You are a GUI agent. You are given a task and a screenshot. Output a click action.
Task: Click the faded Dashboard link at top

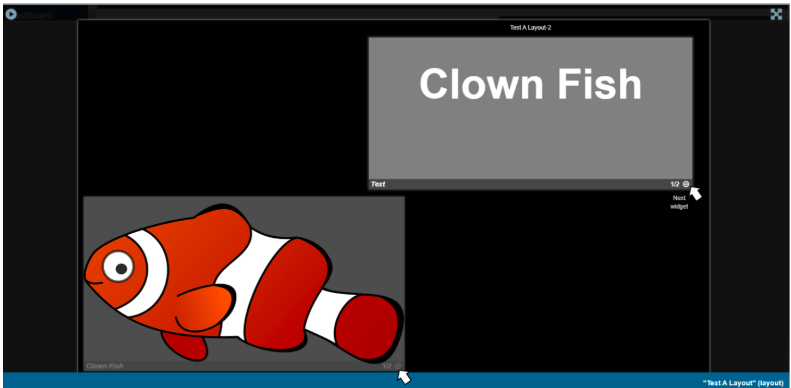34,16
